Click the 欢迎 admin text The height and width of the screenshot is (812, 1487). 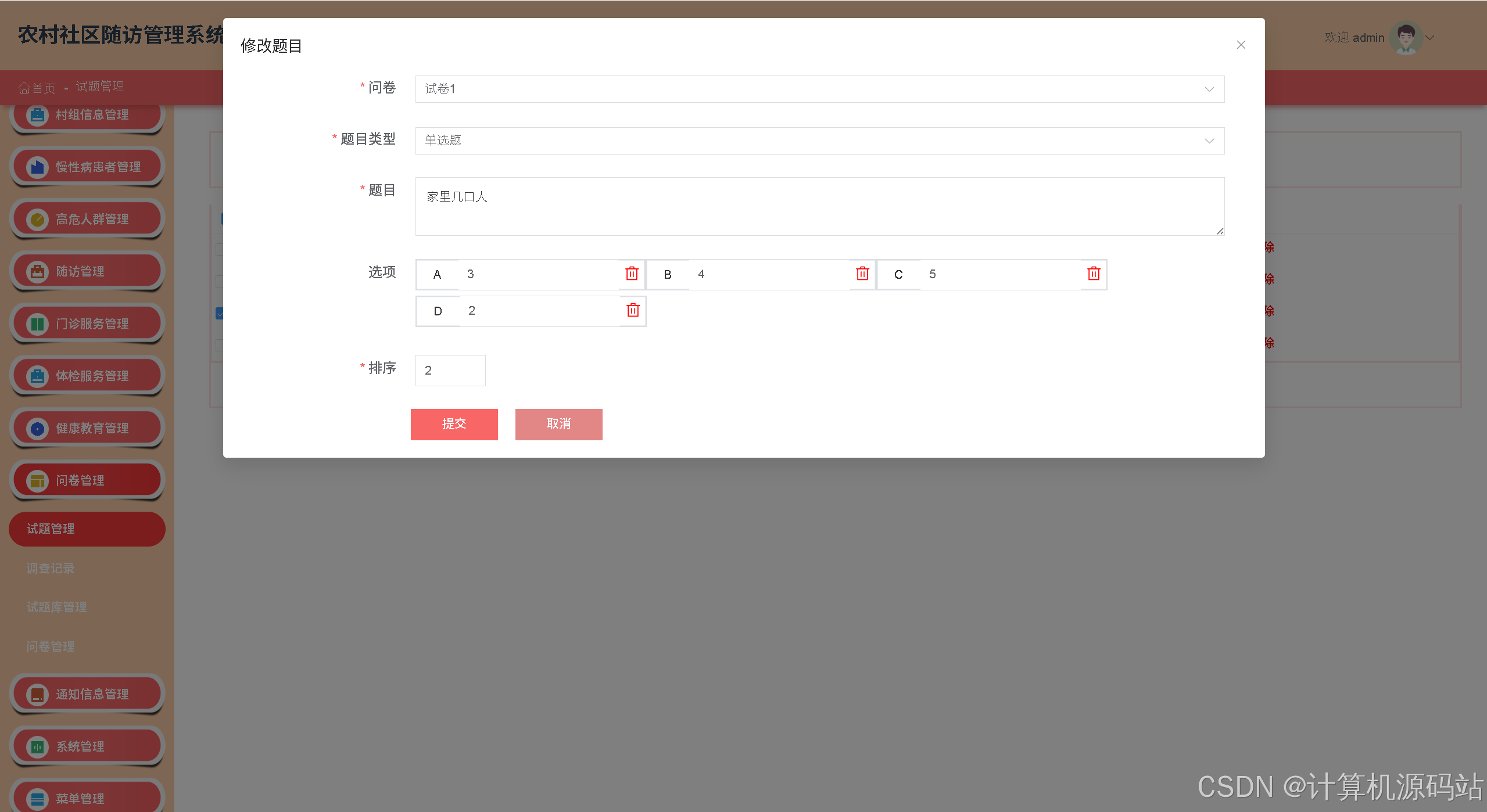click(1354, 38)
